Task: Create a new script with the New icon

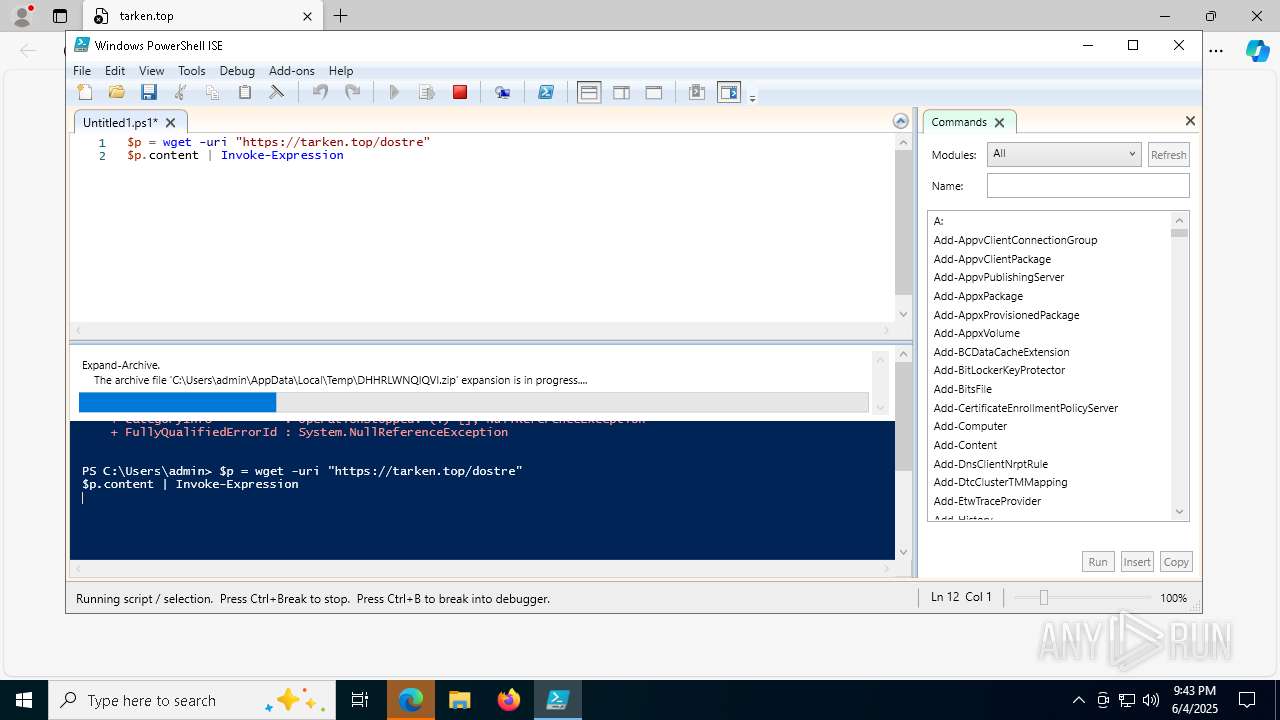Action: point(85,92)
